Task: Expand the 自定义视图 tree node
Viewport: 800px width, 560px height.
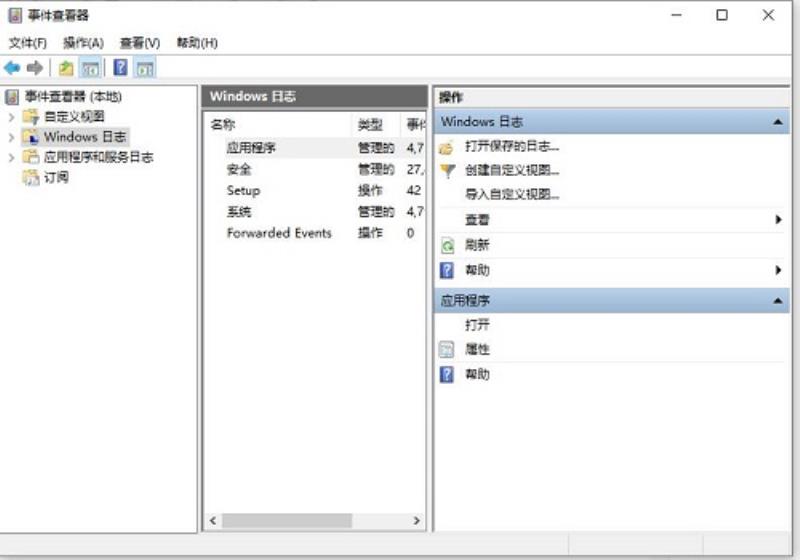Action: pyautogui.click(x=11, y=117)
